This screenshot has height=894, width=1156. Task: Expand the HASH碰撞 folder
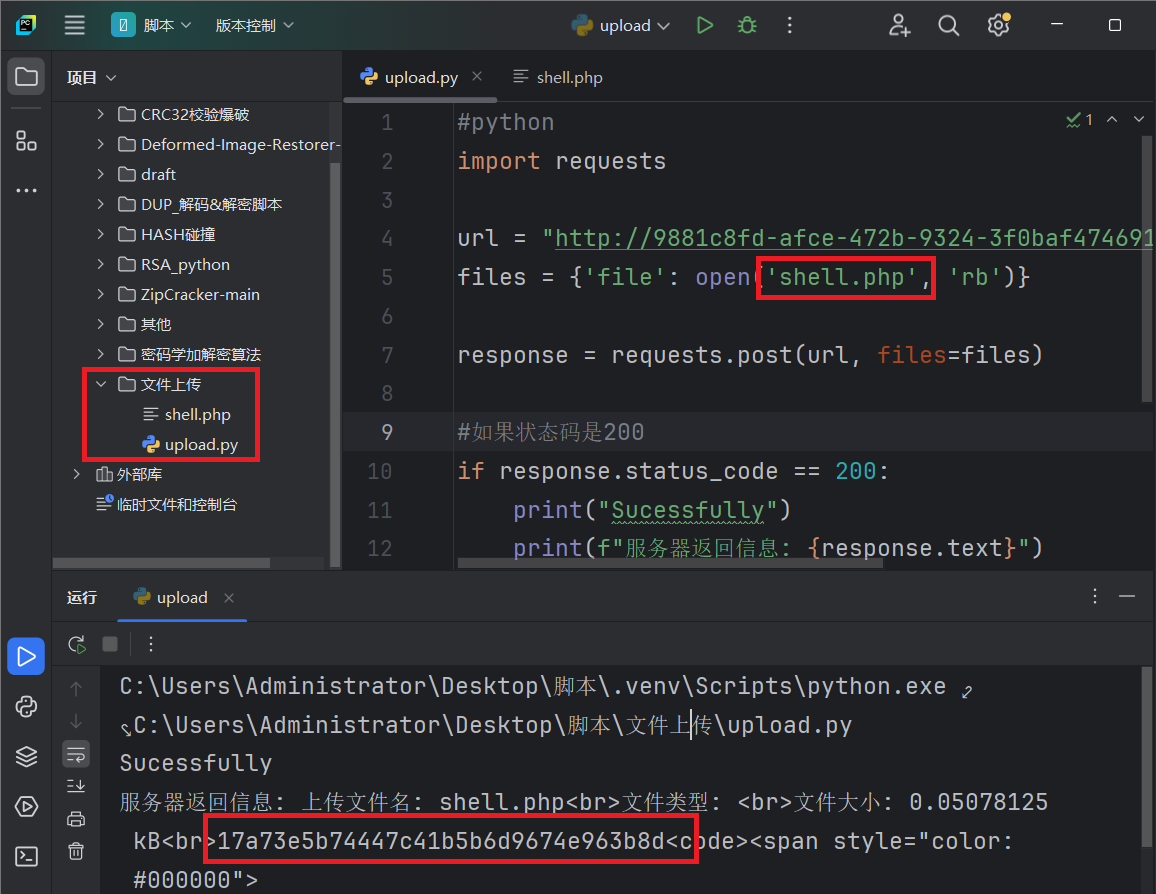tap(101, 234)
